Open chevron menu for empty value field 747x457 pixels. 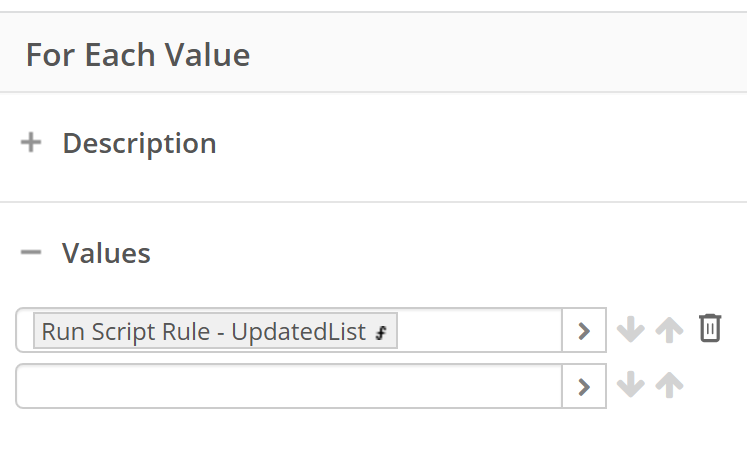584,386
